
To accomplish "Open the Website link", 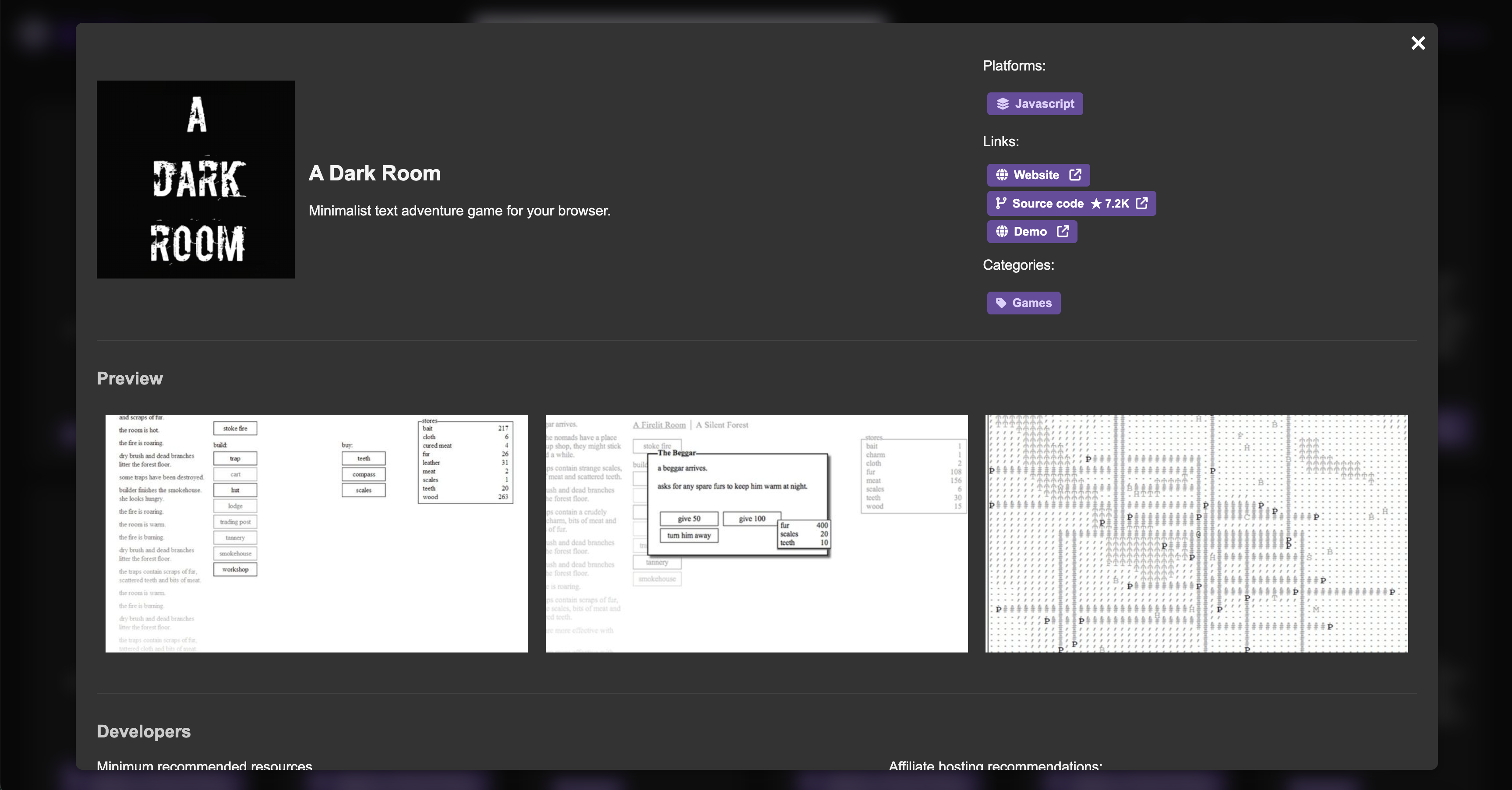I will tap(1039, 175).
